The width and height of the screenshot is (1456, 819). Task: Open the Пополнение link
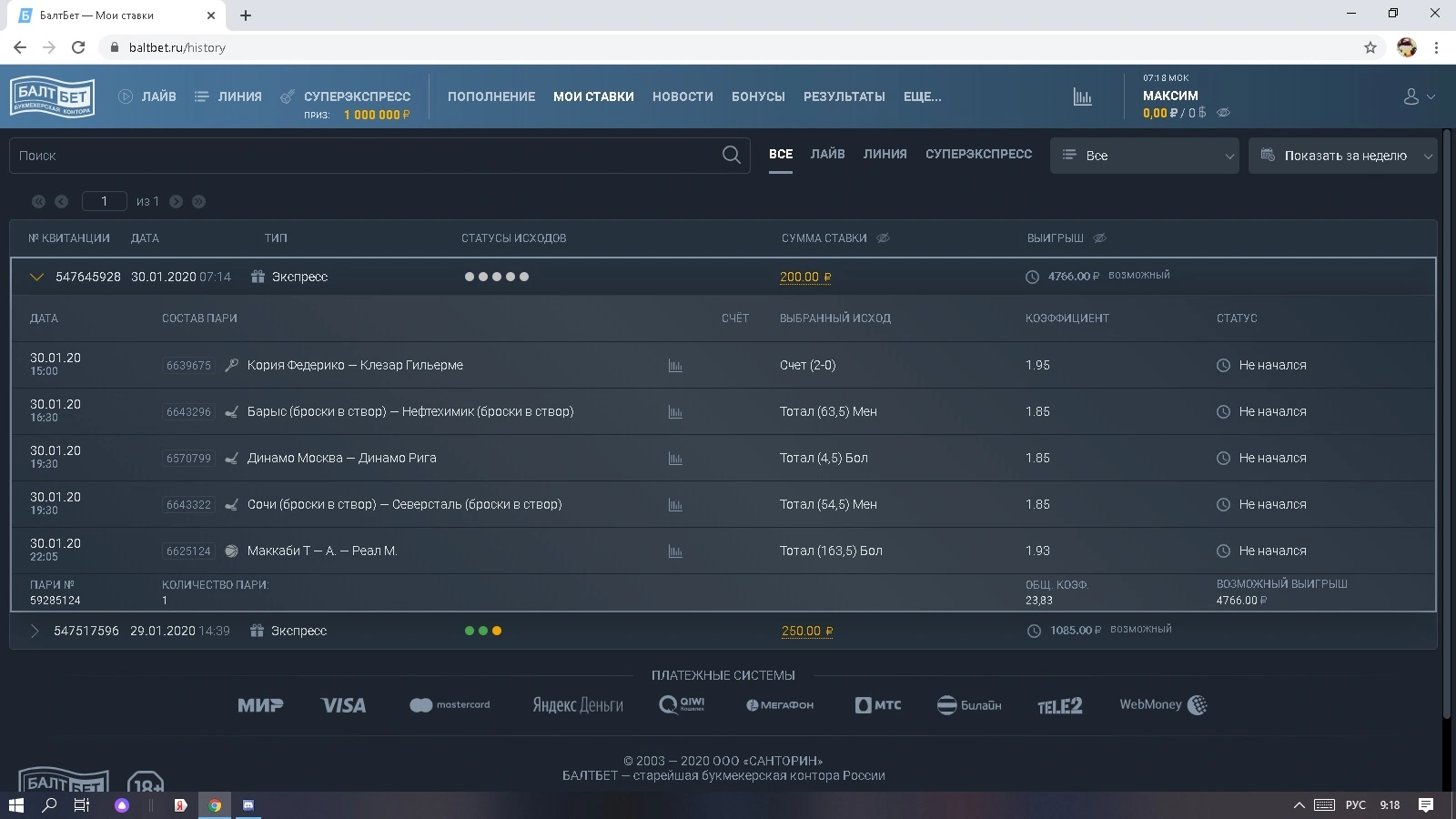coord(491,96)
